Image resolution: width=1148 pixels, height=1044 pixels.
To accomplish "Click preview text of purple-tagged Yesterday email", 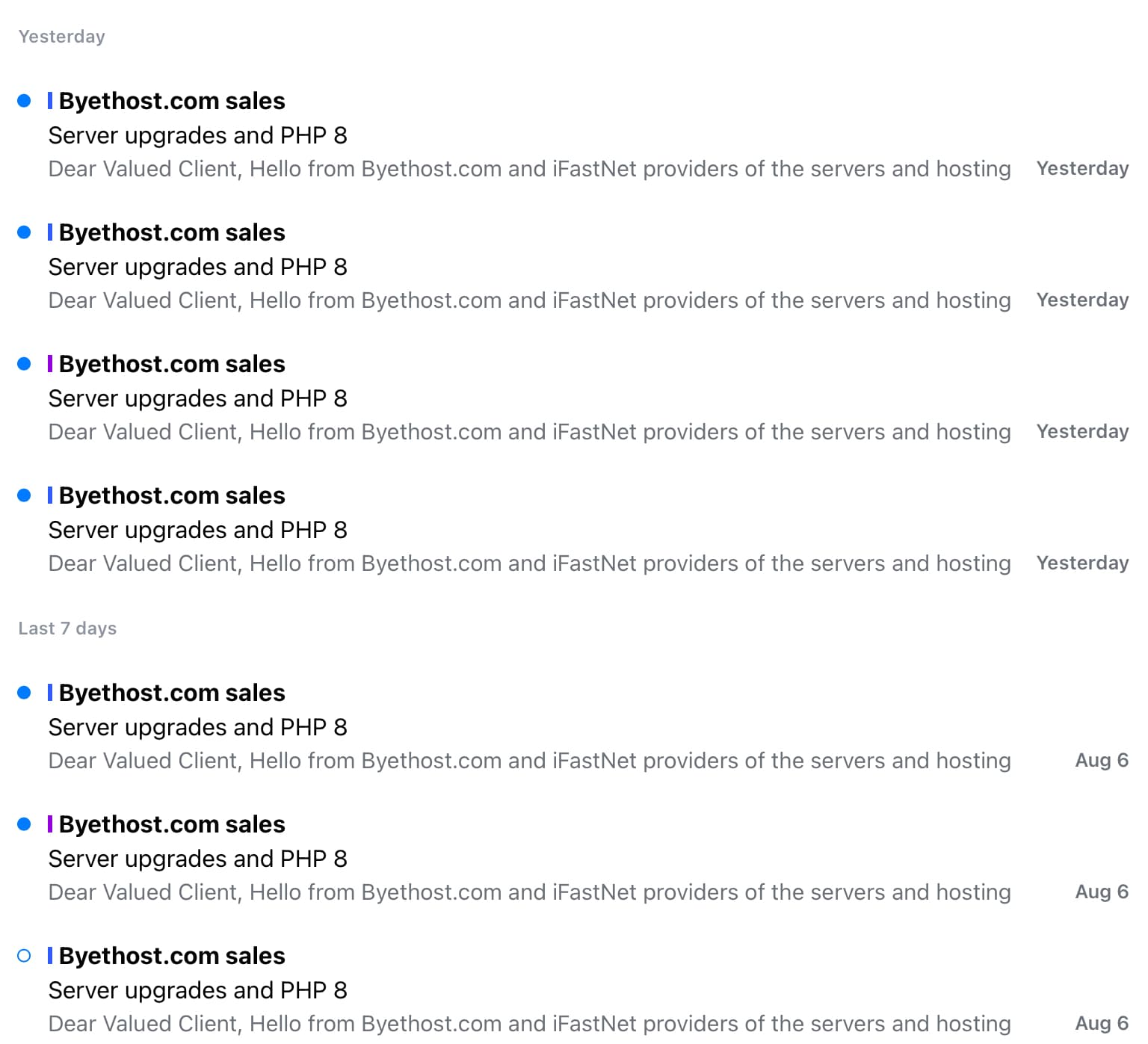I will 529,432.
